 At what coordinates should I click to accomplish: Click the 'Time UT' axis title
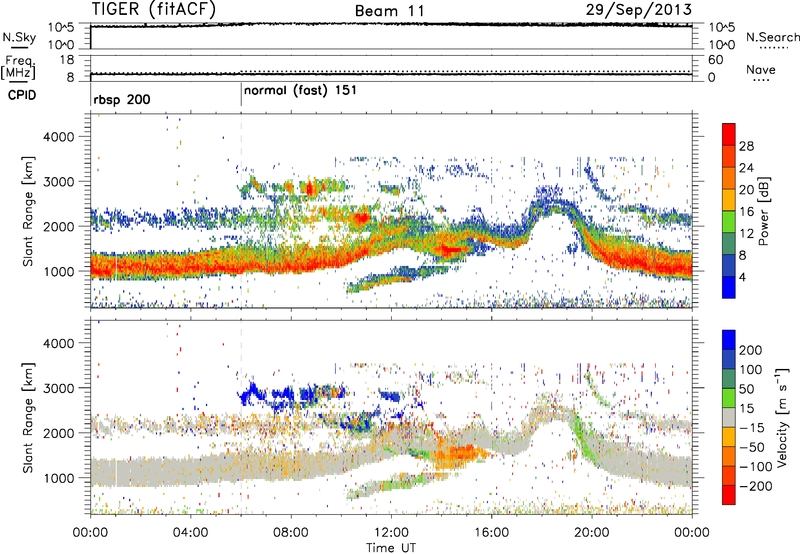point(391,548)
